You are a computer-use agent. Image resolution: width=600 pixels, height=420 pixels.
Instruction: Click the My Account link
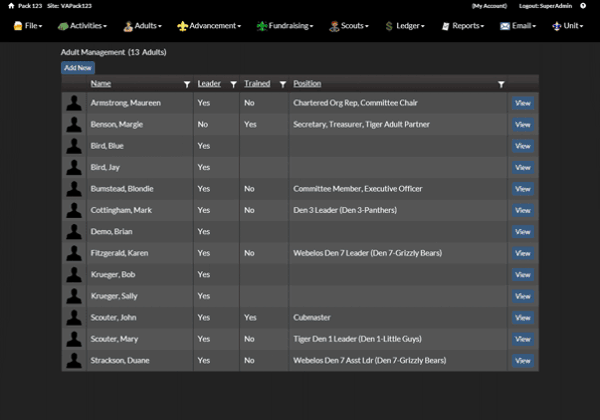coord(489,6)
